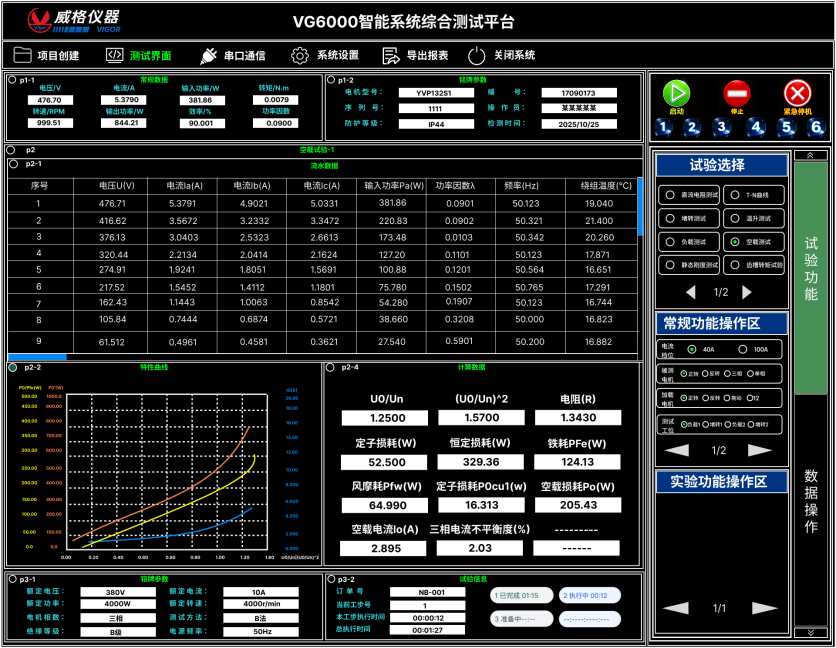The image size is (836, 648).
Task: Click the 串口通信 plug icon
Action: pyautogui.click(x=208, y=55)
